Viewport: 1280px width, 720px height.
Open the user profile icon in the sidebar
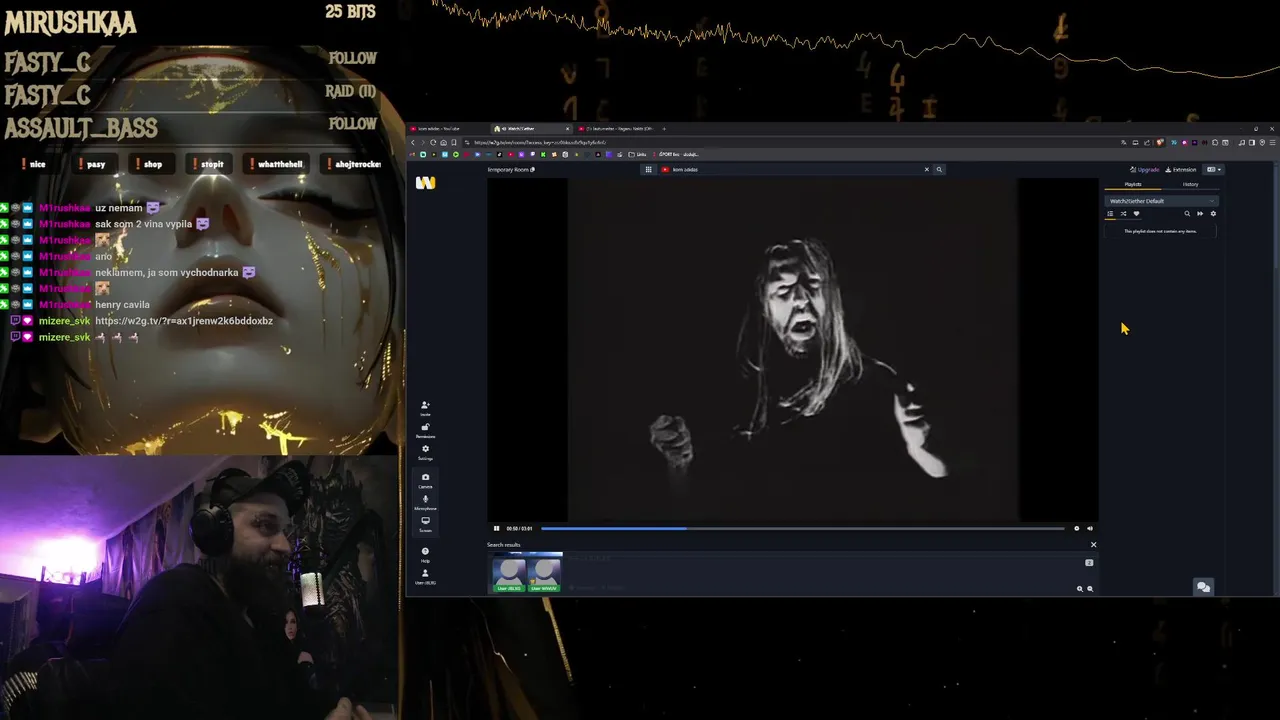(425, 575)
